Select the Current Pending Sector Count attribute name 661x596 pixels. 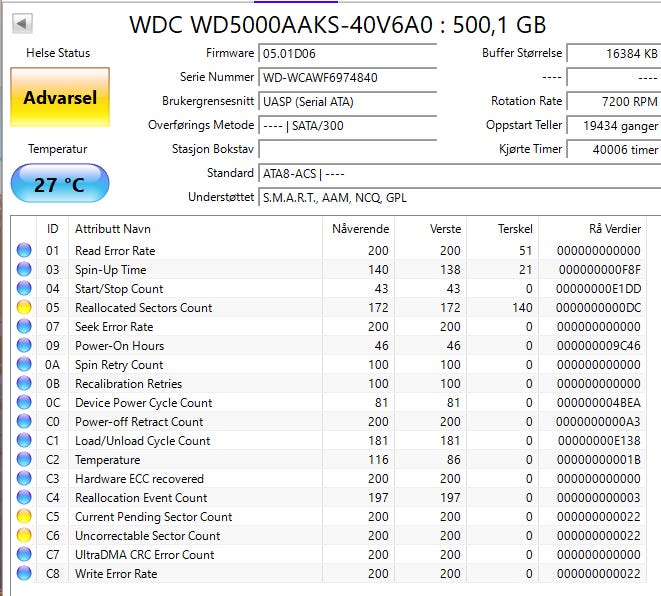point(153,517)
